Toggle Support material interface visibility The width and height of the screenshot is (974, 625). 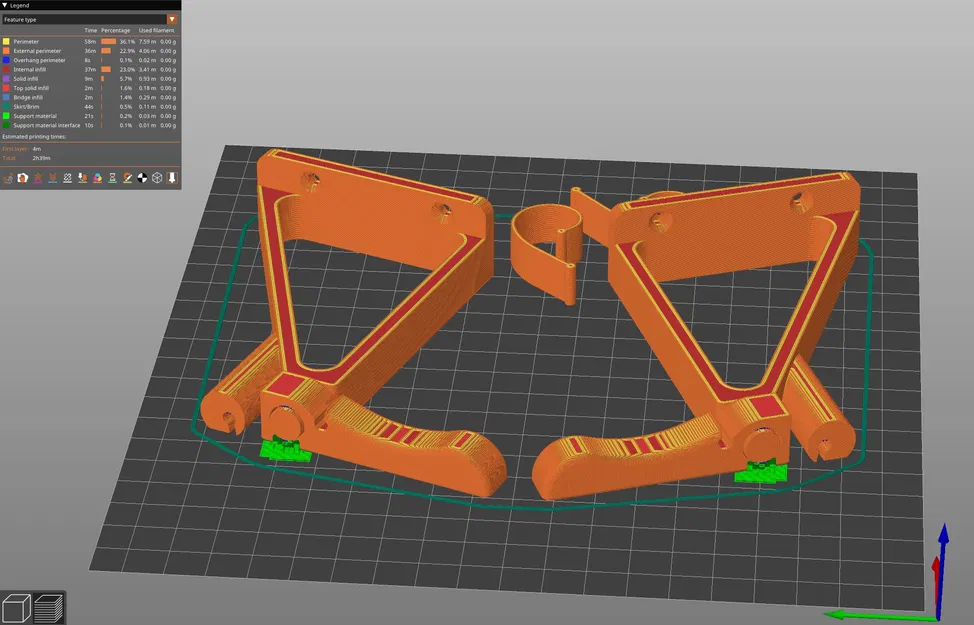tap(91, 125)
